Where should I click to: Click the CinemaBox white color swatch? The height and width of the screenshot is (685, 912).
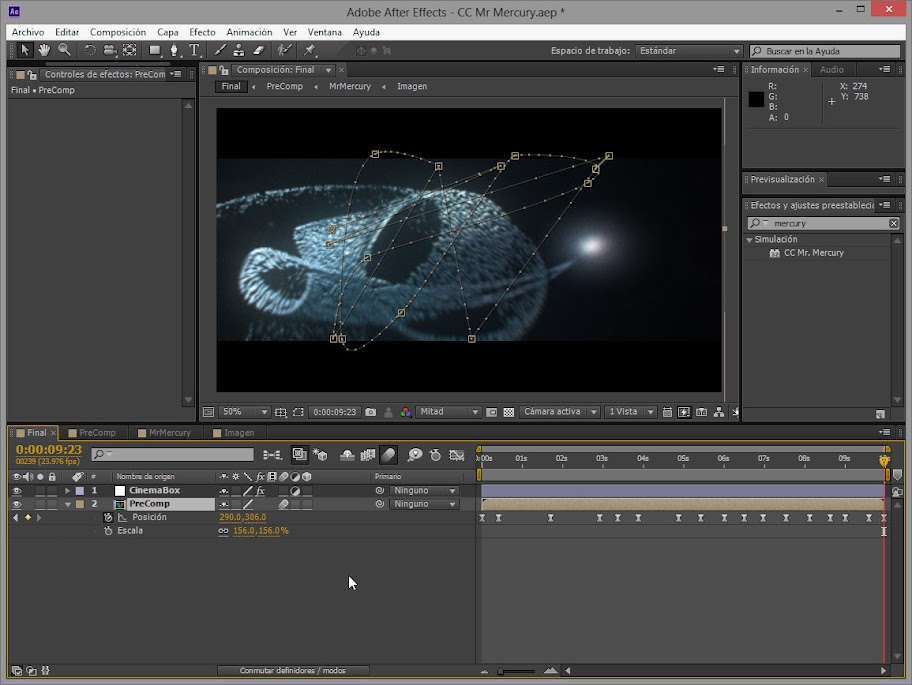(120, 491)
